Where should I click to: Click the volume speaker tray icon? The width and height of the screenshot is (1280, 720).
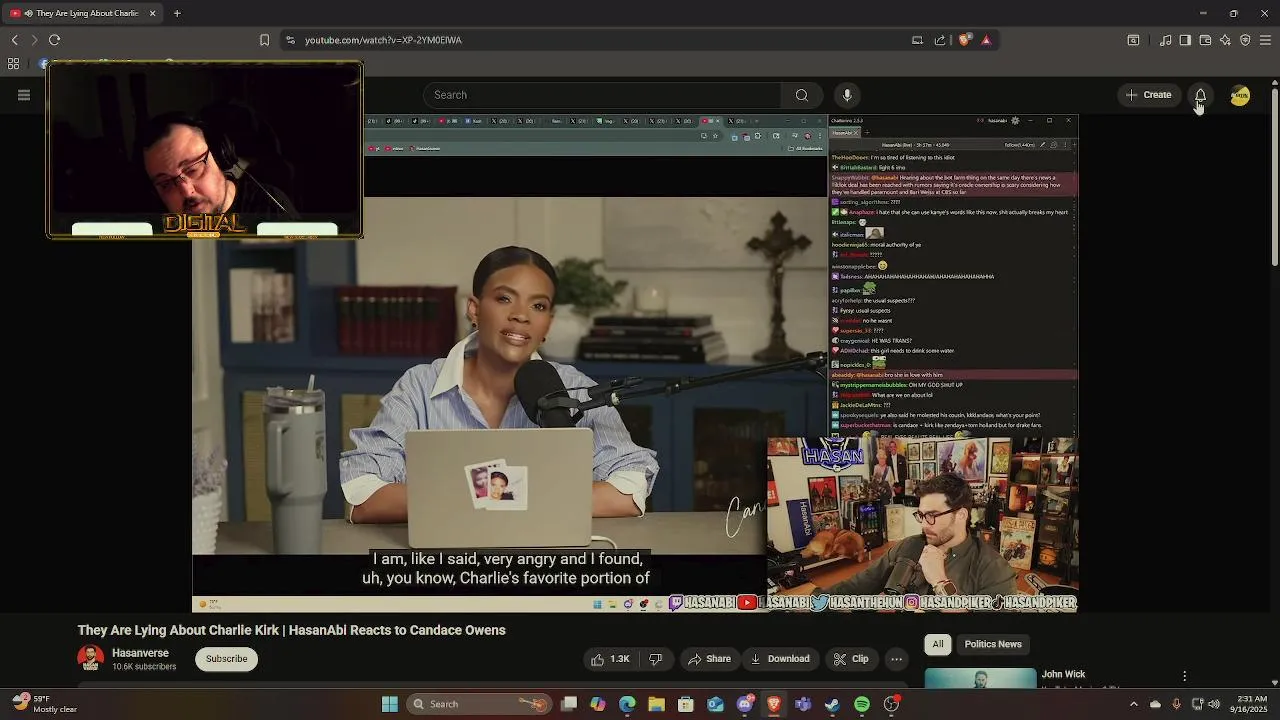(x=1215, y=704)
